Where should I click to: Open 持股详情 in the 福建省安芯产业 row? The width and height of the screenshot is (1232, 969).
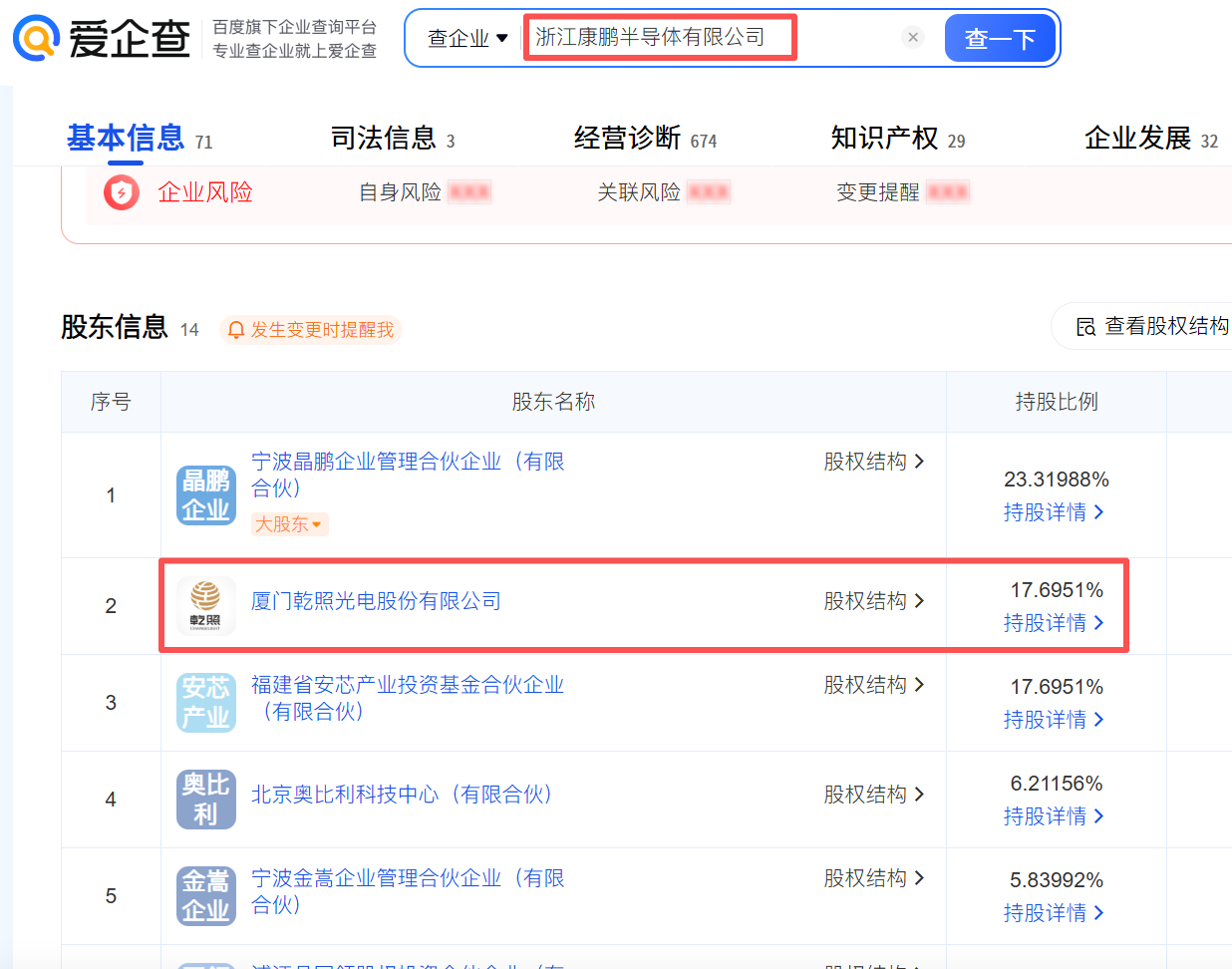tap(1054, 720)
